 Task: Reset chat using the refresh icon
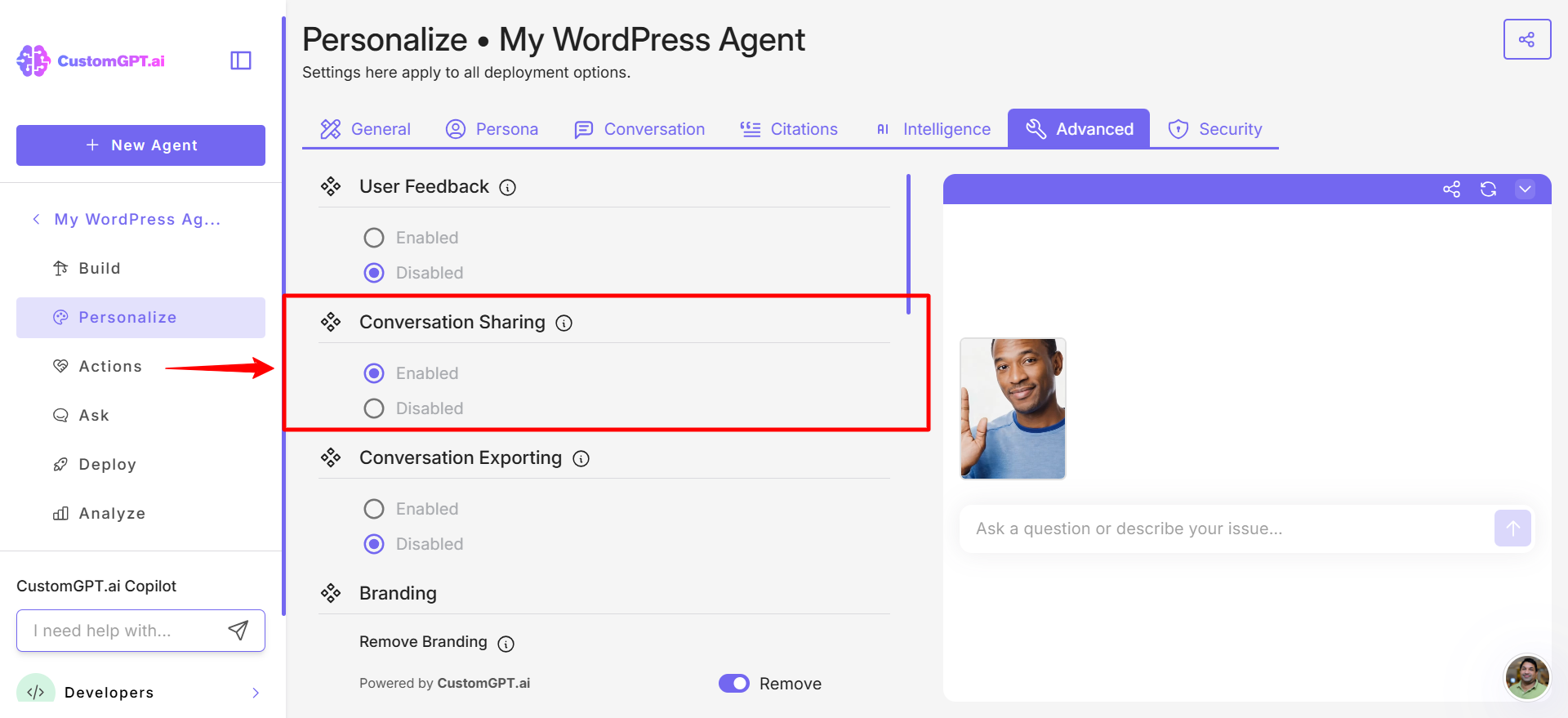tap(1488, 190)
